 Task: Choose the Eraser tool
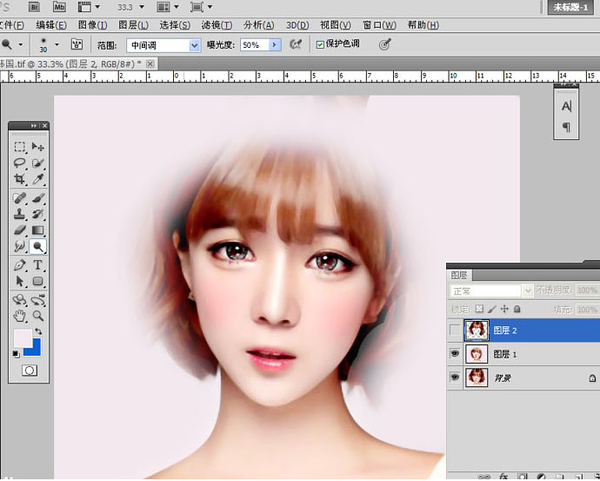(20, 229)
